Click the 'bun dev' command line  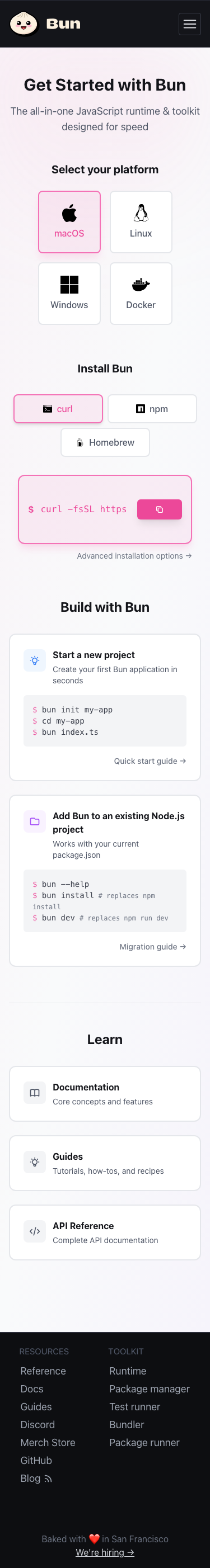(100, 918)
